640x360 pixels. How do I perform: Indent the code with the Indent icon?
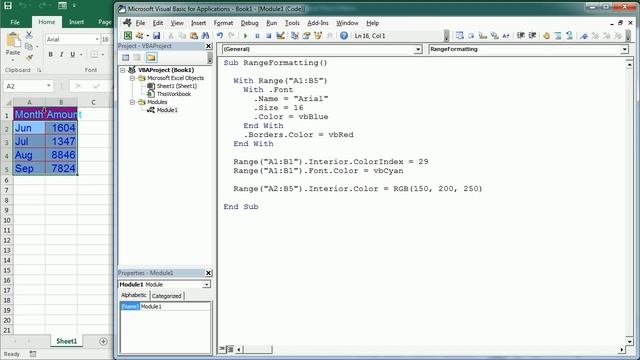coord(520,36)
